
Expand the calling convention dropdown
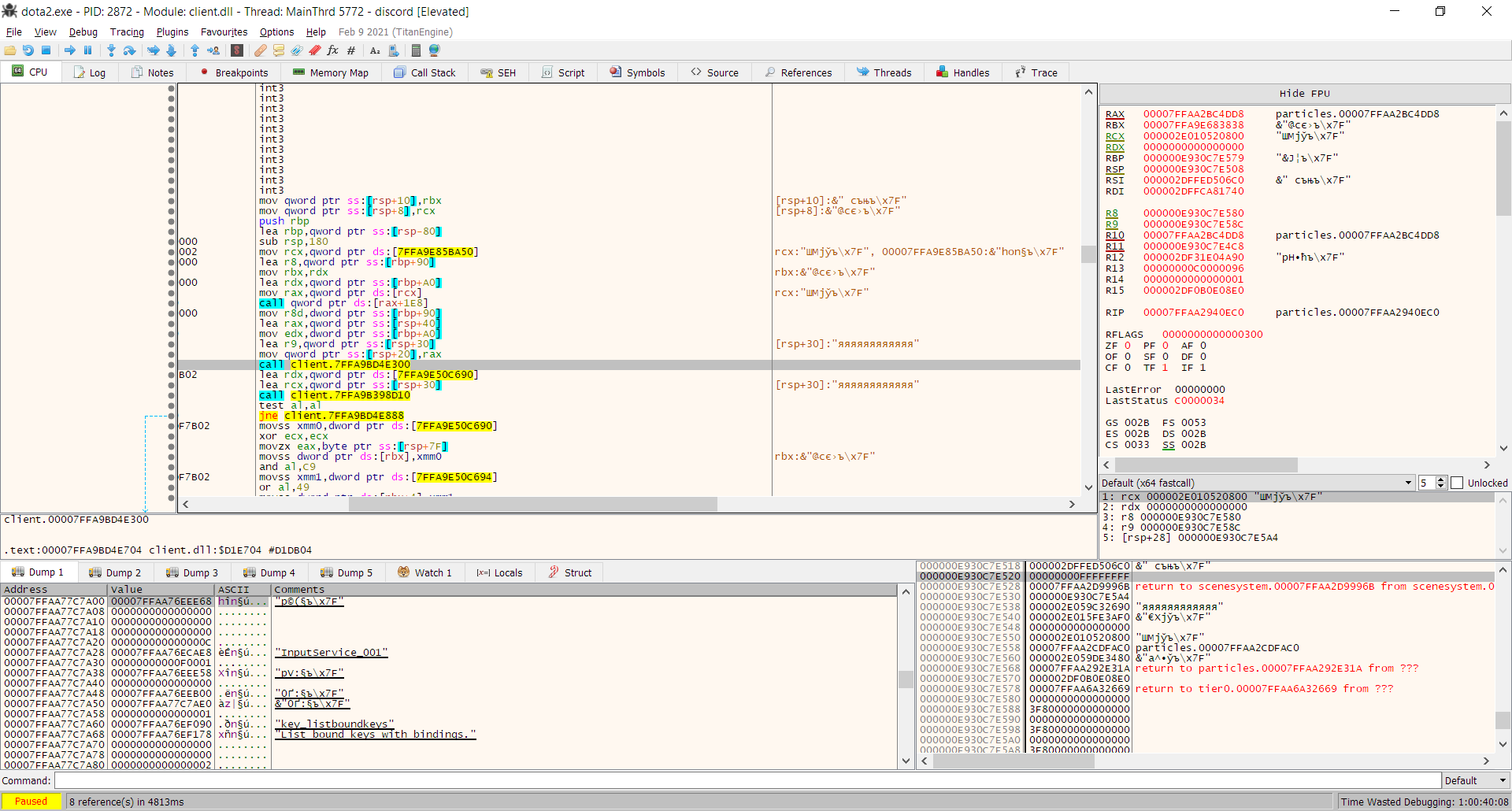click(x=1408, y=483)
